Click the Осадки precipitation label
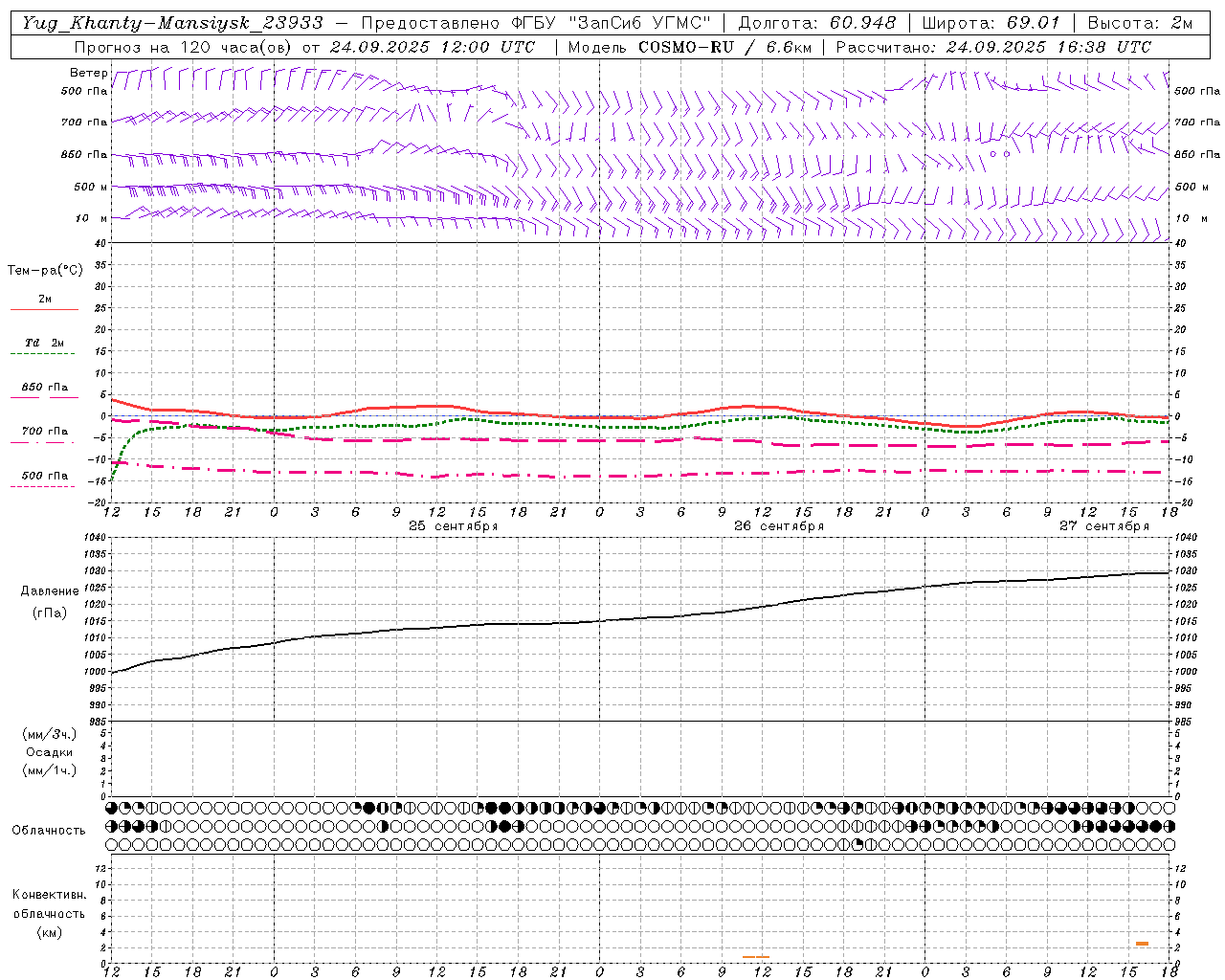 click(x=50, y=752)
